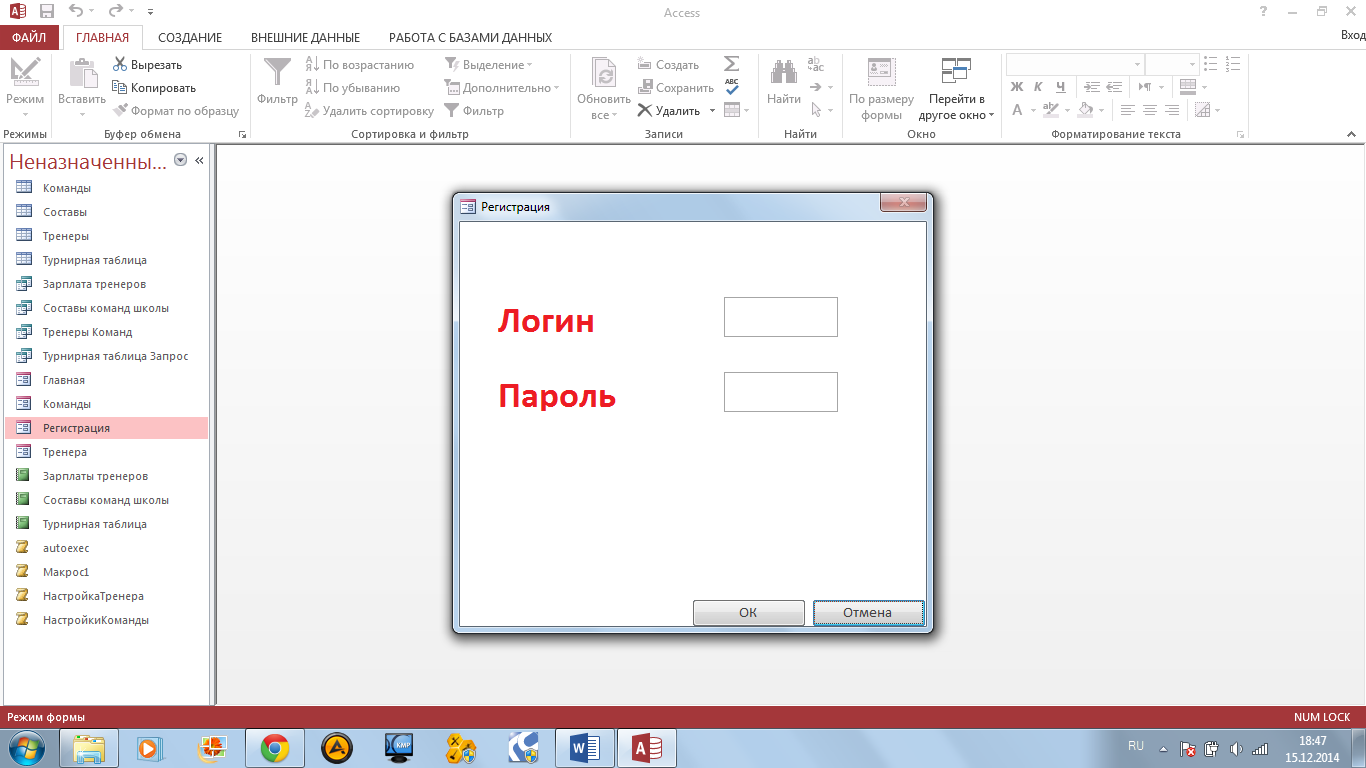1366x768 pixels.
Task: Select НастройкаТренера macro
Action: click(107, 596)
